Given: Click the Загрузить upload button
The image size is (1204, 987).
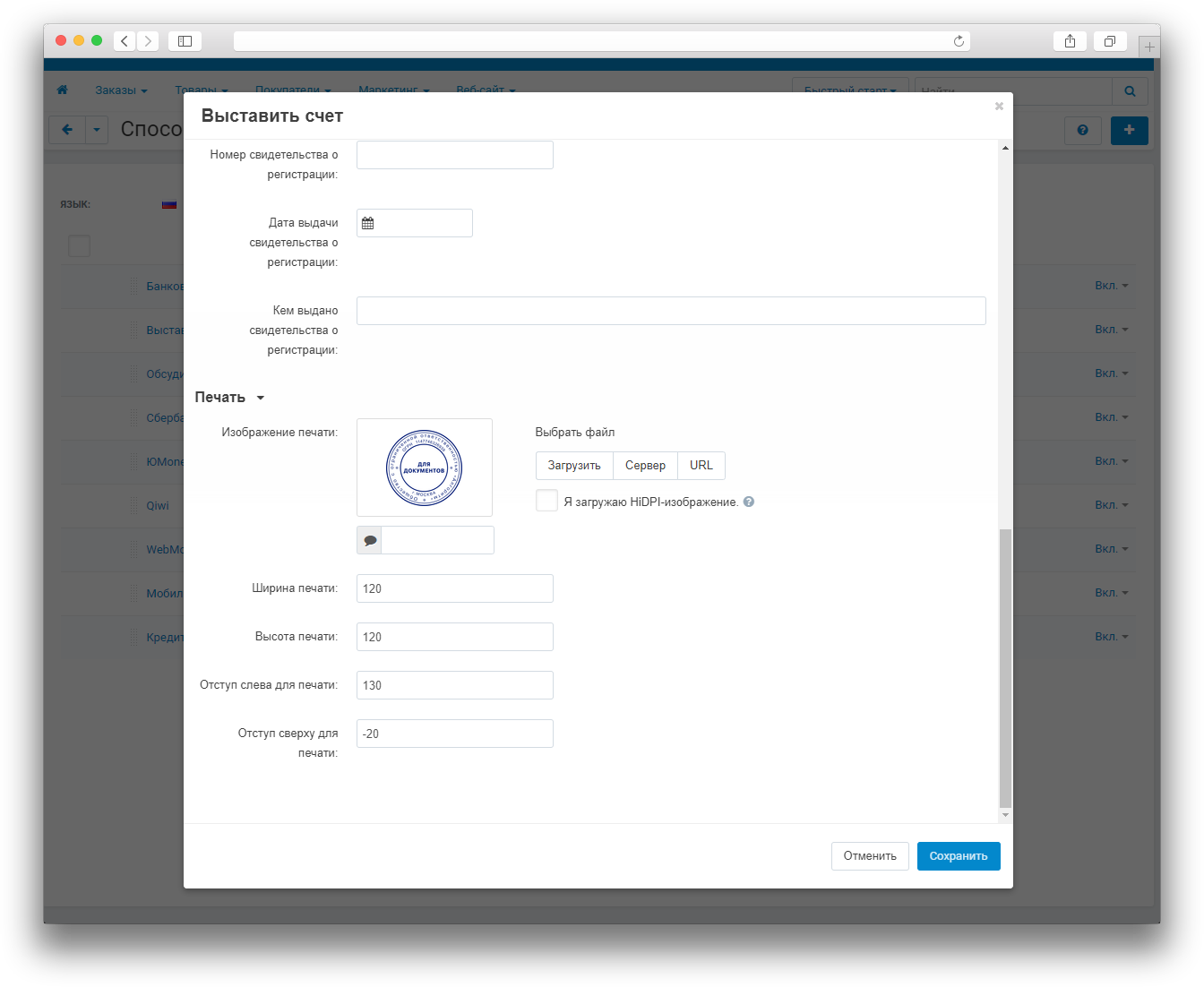Looking at the screenshot, I should point(574,466).
